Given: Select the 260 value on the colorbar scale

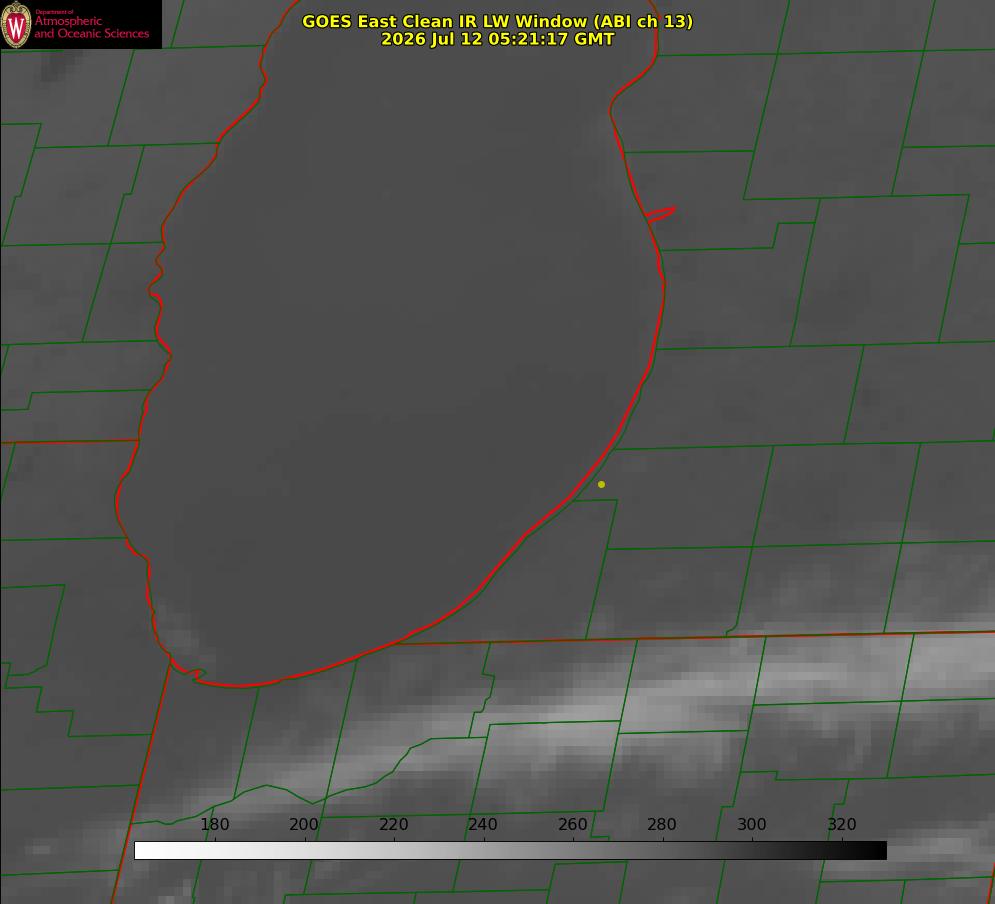Looking at the screenshot, I should click(x=572, y=824).
